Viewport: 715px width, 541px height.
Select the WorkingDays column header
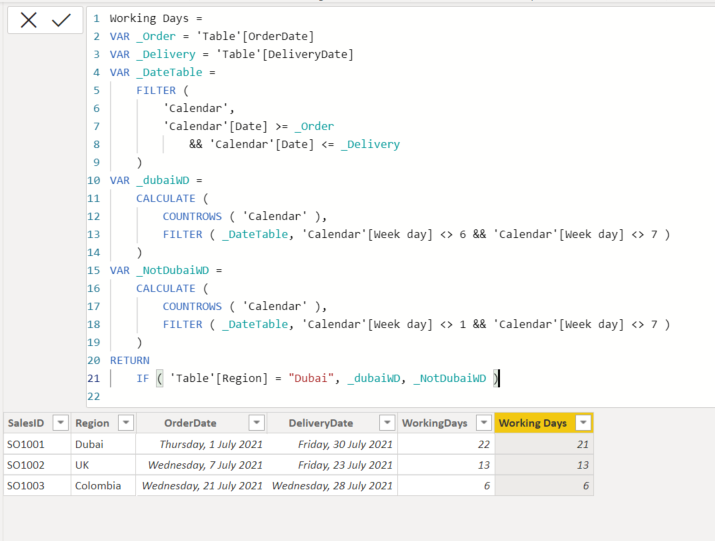coord(435,423)
